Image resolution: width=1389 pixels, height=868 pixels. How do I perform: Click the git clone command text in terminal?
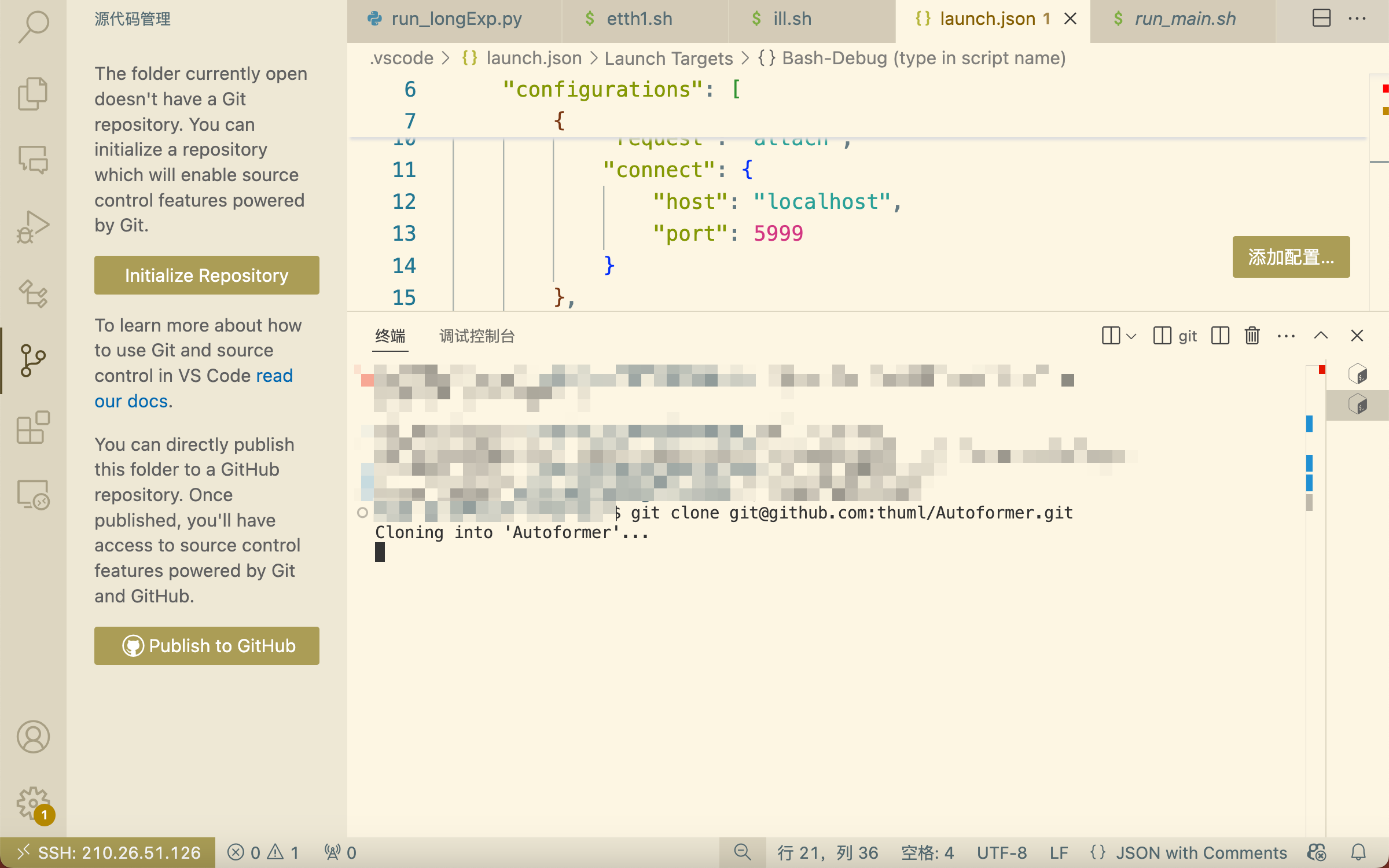click(852, 513)
